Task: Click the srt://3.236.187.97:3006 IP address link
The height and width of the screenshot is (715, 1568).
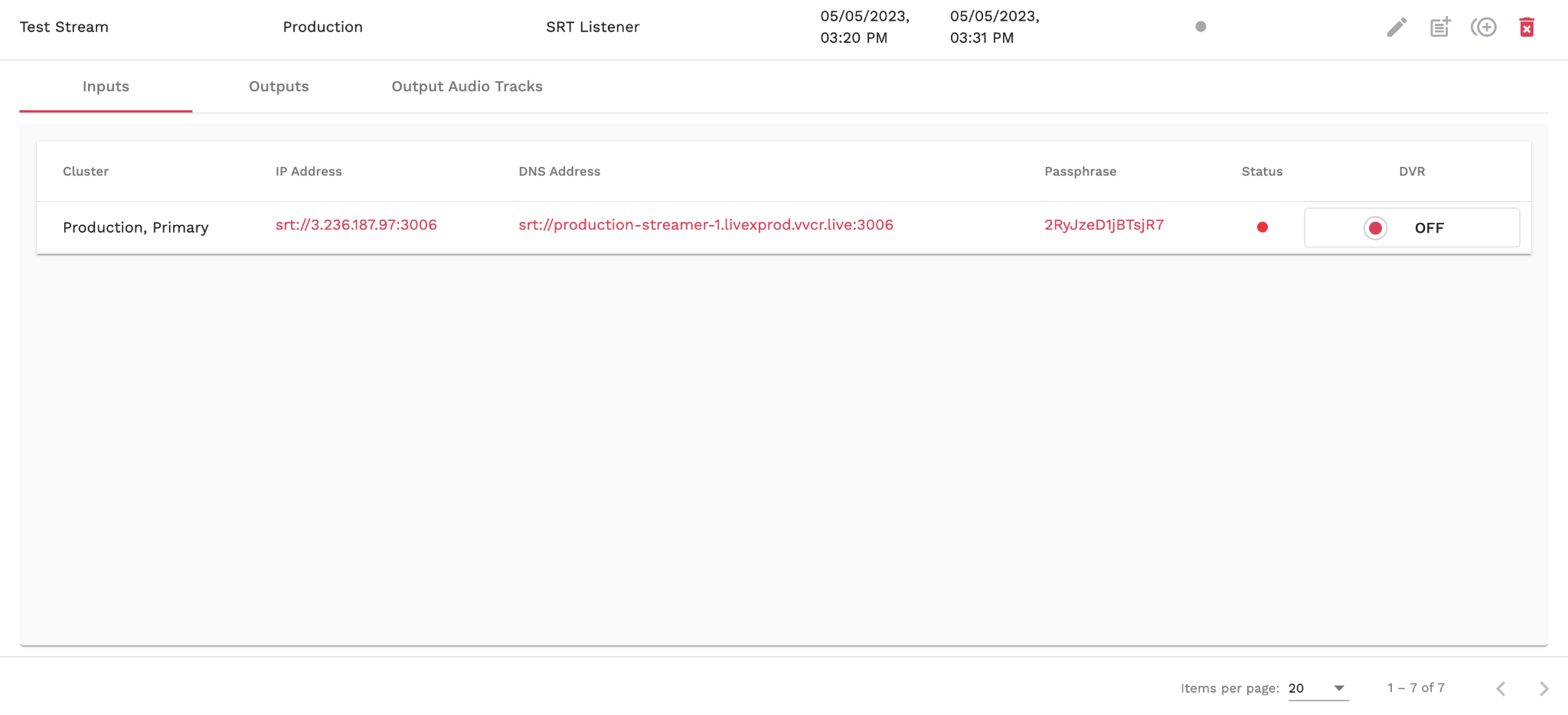Action: tap(356, 225)
